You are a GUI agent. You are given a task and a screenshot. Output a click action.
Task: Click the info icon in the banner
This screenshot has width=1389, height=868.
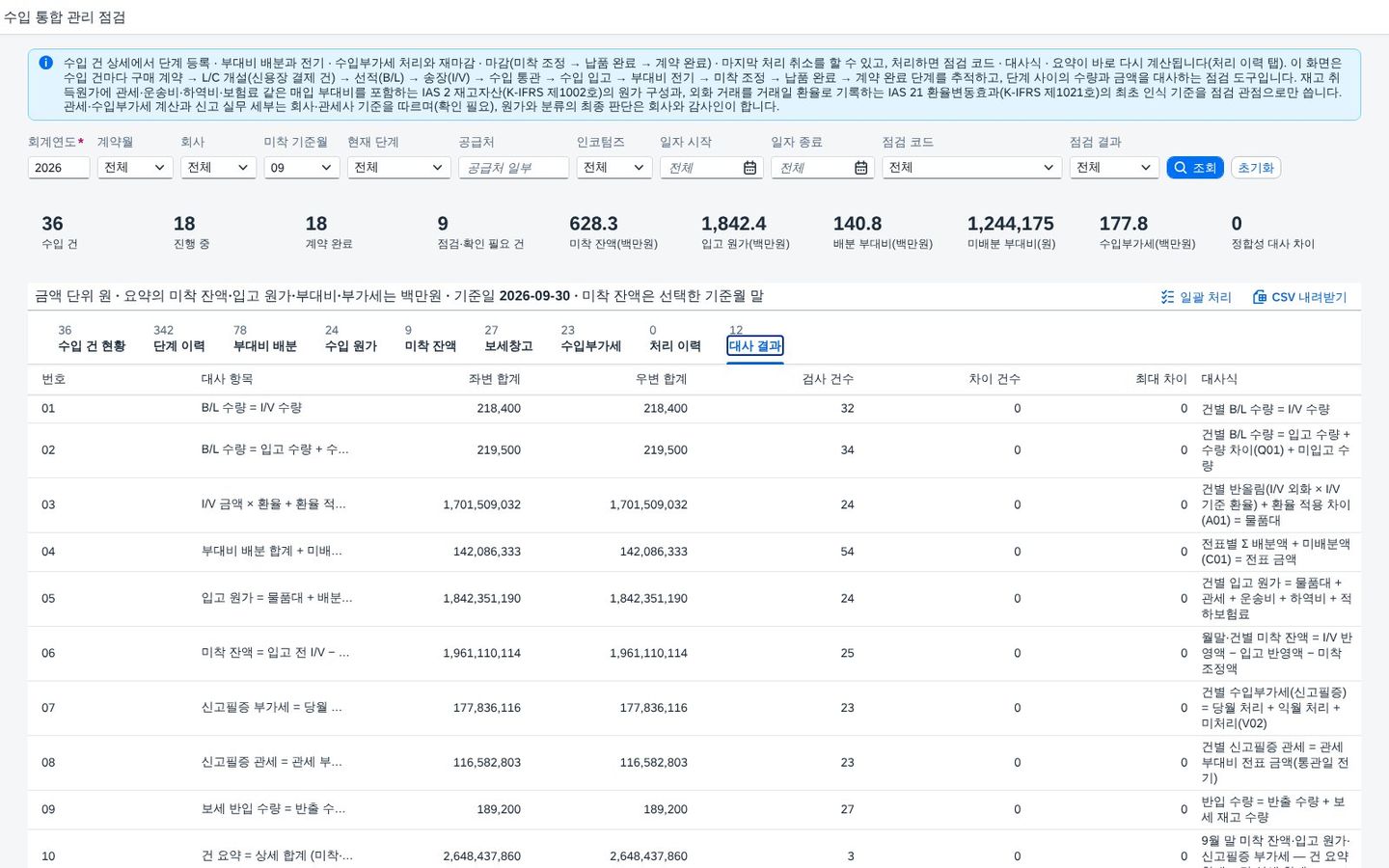pyautogui.click(x=45, y=63)
